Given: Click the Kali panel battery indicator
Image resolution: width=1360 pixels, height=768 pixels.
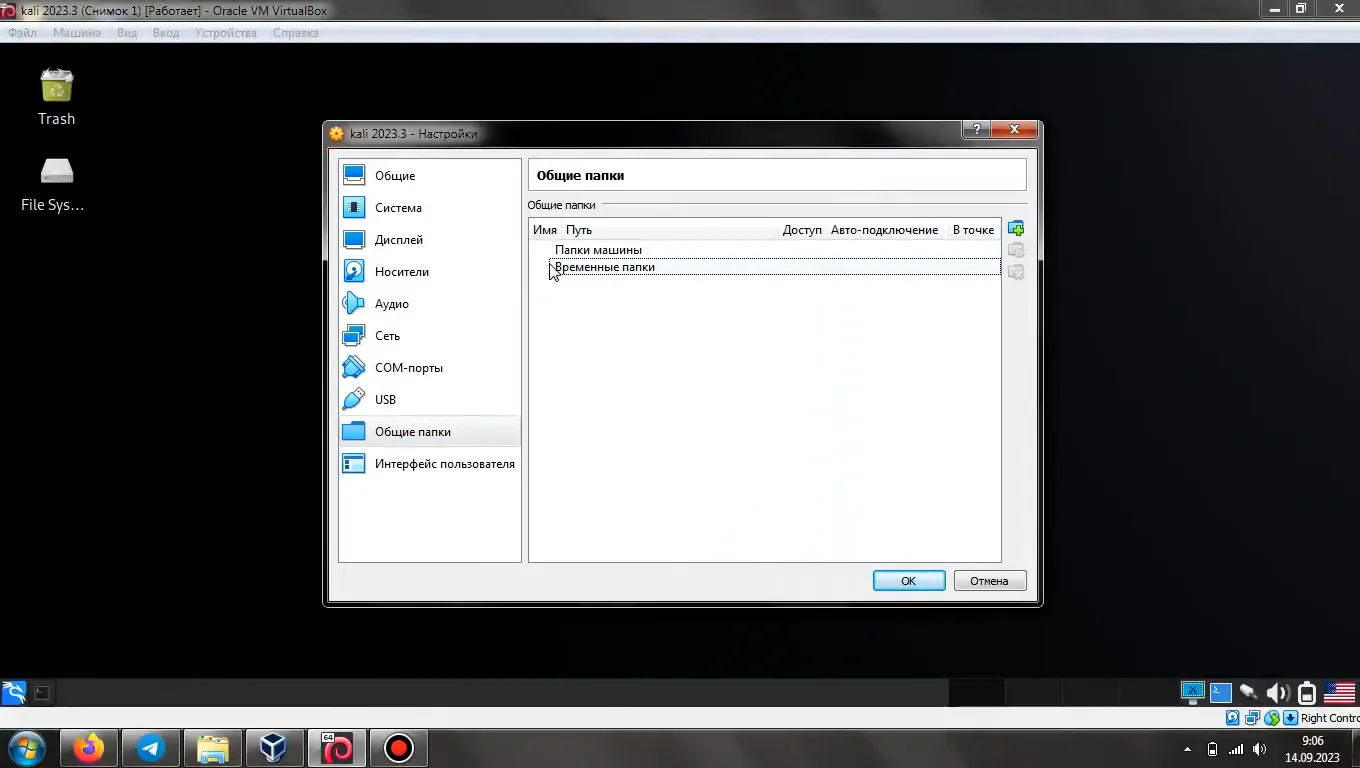Looking at the screenshot, I should (x=1306, y=692).
